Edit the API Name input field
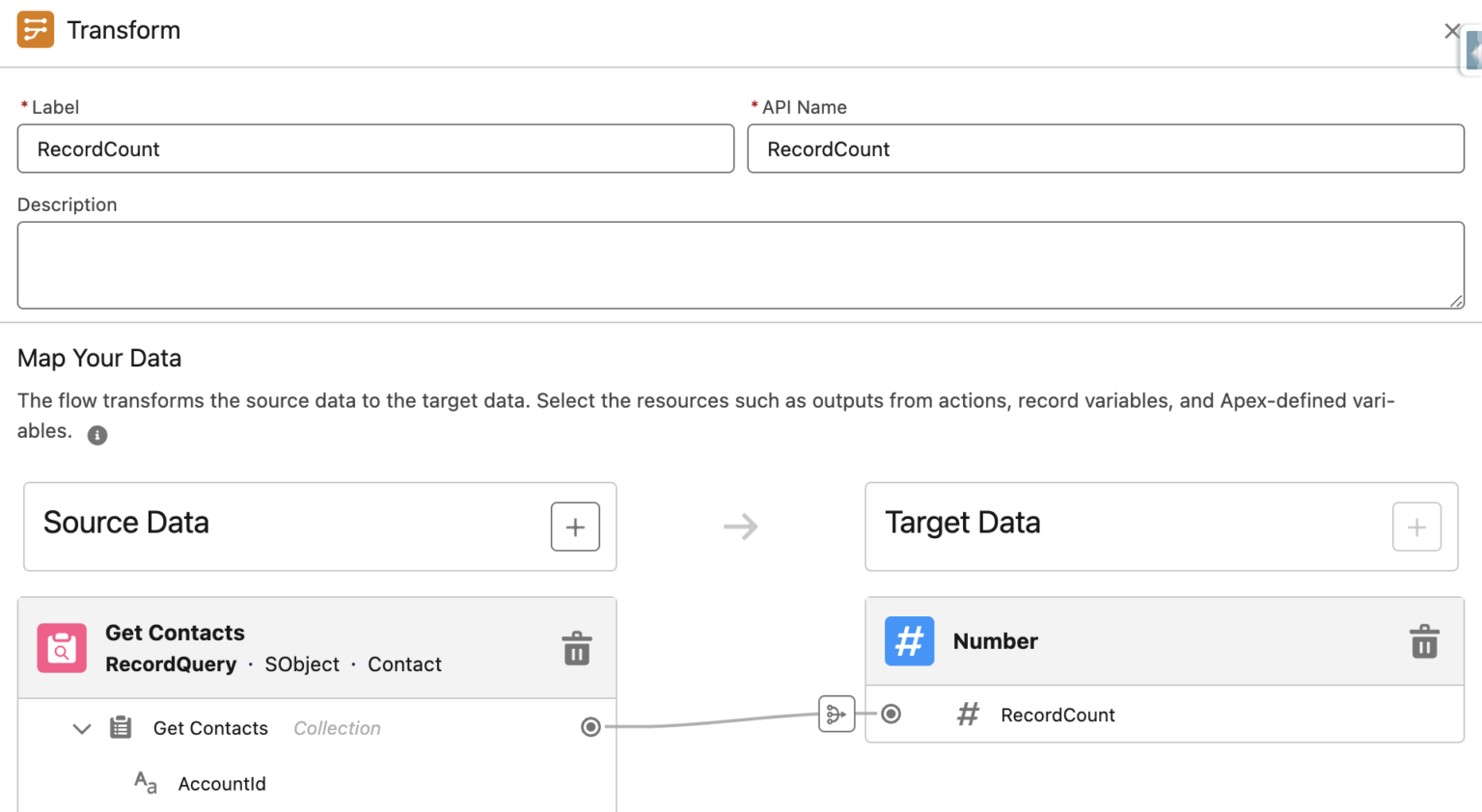 click(1106, 149)
